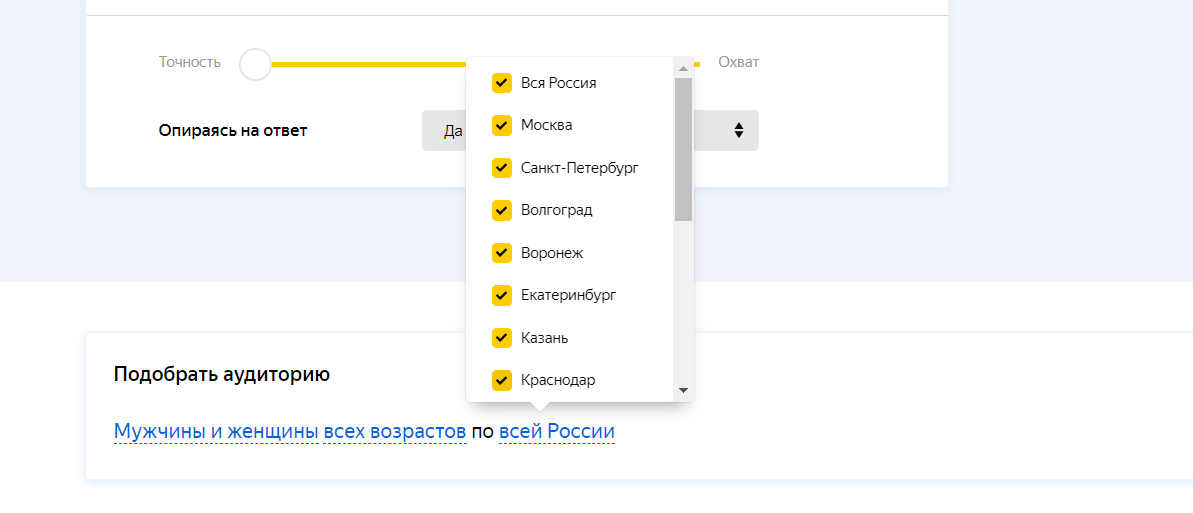Pick Екатеринбург in the region popup

pyautogui.click(x=568, y=296)
